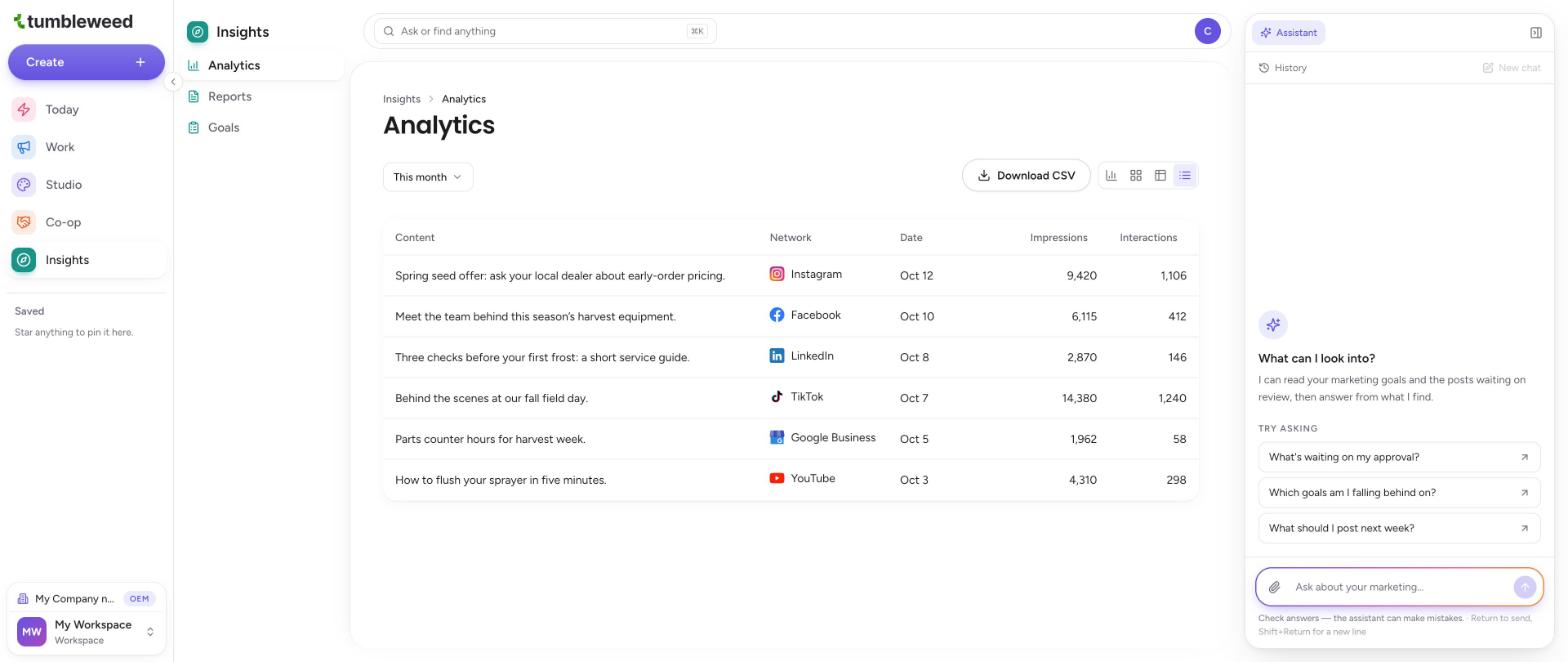The image size is (1568, 662).
Task: Click the Work megaphone icon
Action: [x=24, y=147]
